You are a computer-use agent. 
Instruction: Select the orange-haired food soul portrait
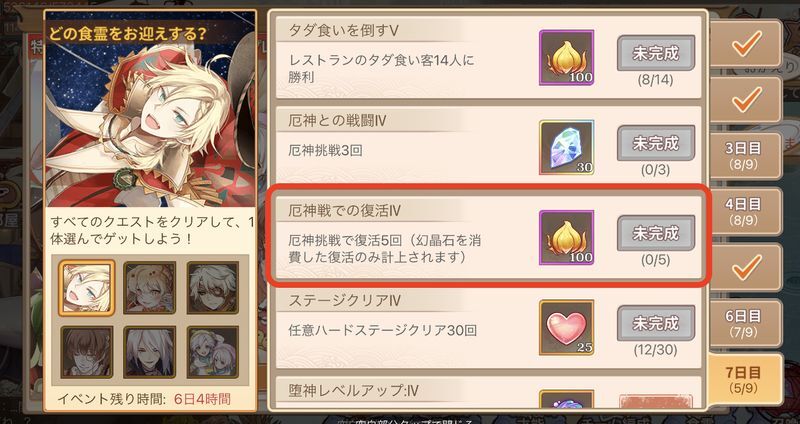click(x=149, y=287)
